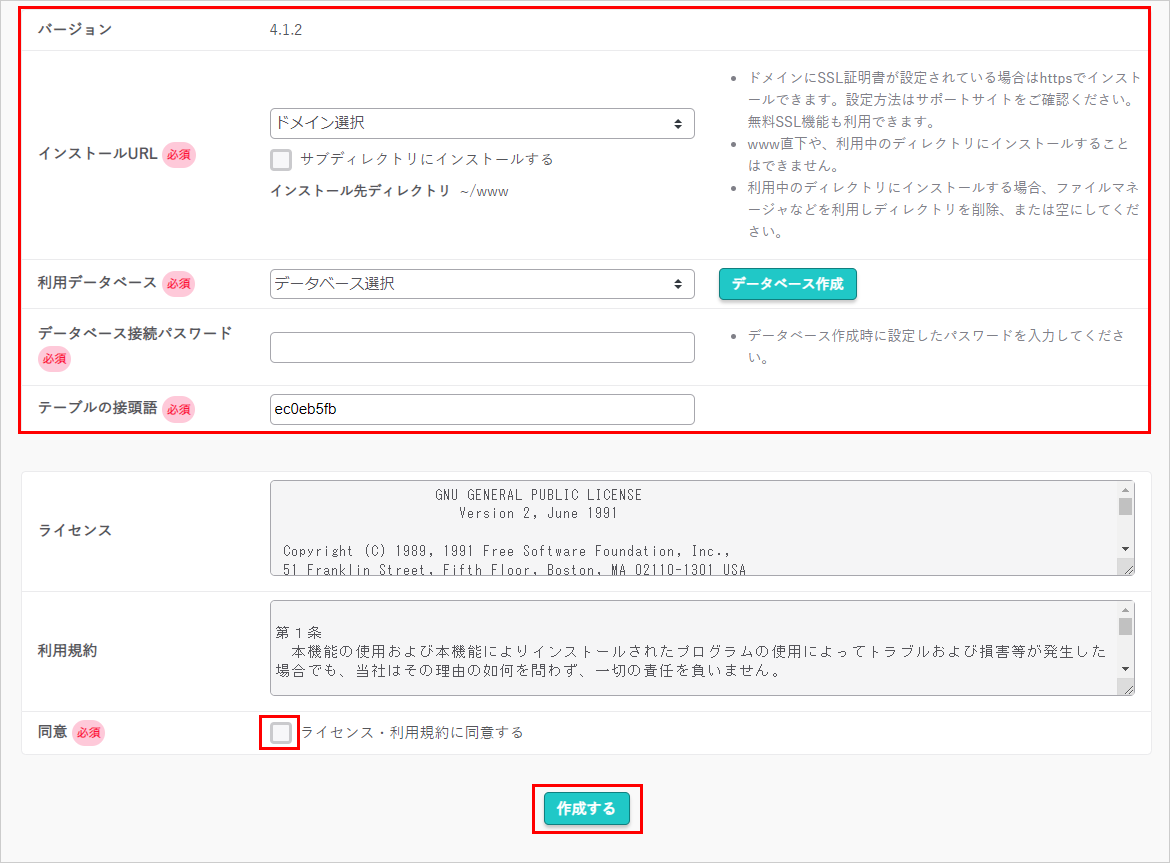Click inside the GNU General Public License text area
Image resolution: width=1170 pixels, height=863 pixels.
(x=690, y=528)
